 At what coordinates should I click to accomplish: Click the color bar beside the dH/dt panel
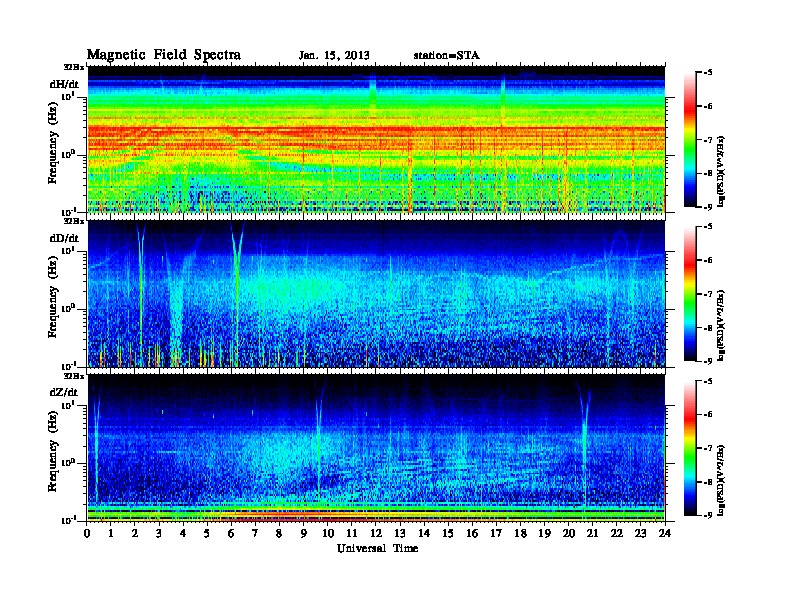point(690,139)
